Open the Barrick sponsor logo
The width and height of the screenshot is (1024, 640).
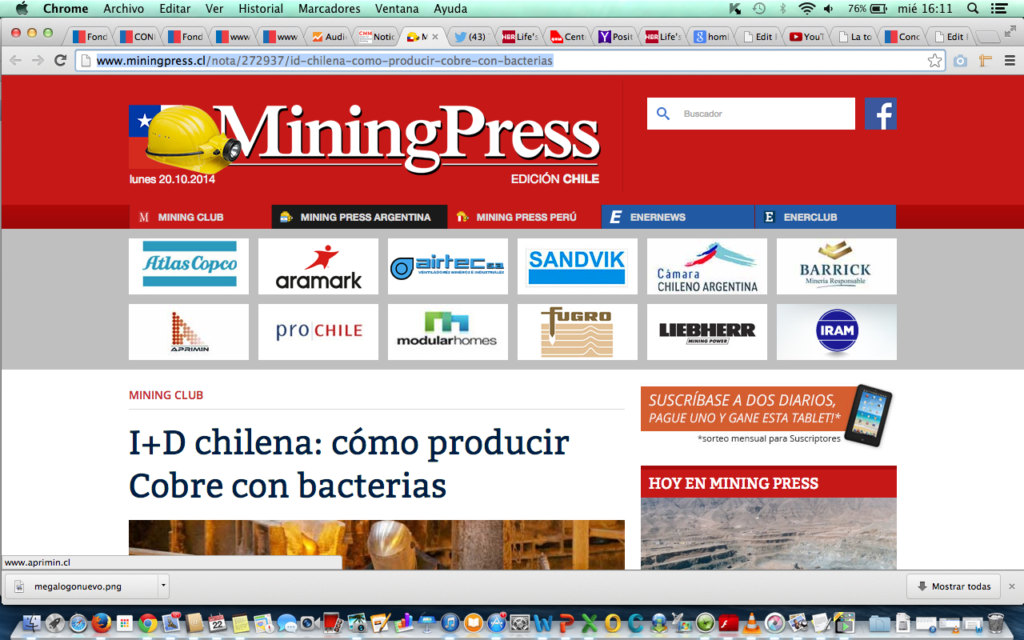pyautogui.click(x=836, y=266)
